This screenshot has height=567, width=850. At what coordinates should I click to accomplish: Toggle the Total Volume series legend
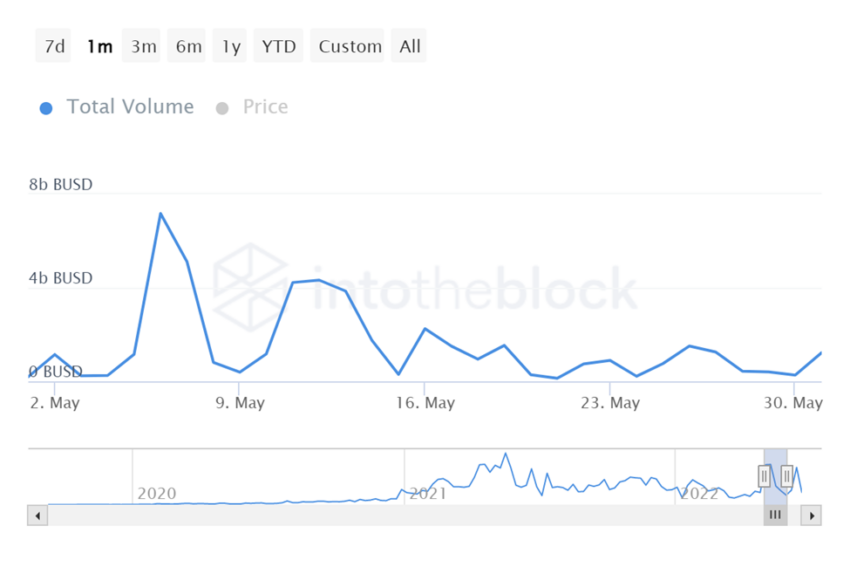click(130, 107)
